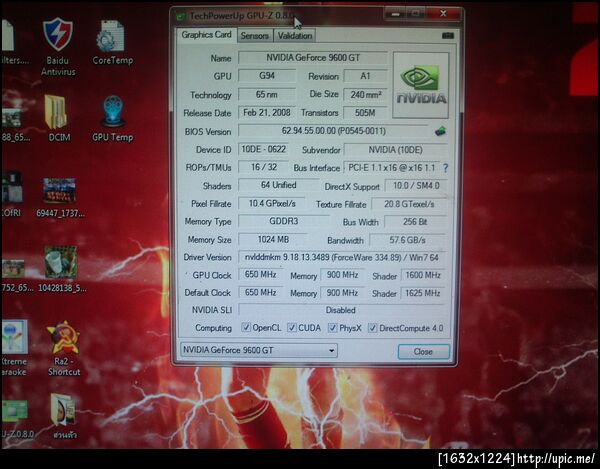Select the 88_65 image icon
The width and height of the screenshot is (600, 469).
pos(11,117)
